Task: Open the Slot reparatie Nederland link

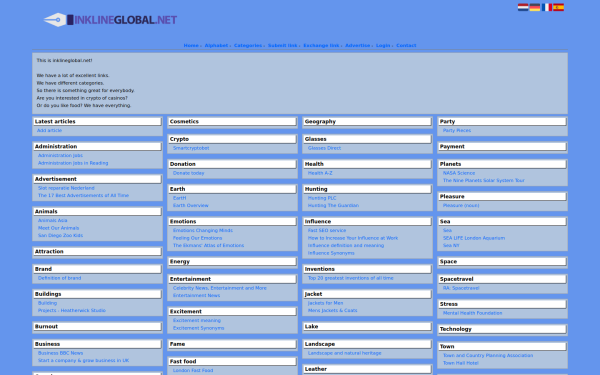Action: pyautogui.click(x=66, y=188)
